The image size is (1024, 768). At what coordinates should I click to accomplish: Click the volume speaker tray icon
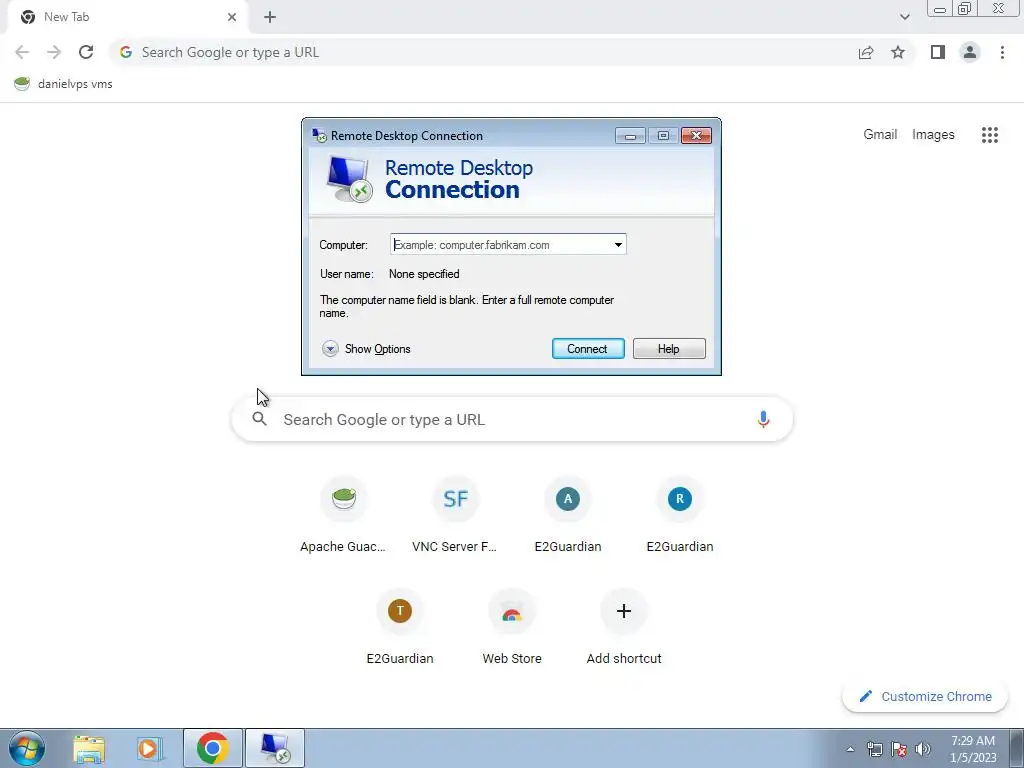923,749
